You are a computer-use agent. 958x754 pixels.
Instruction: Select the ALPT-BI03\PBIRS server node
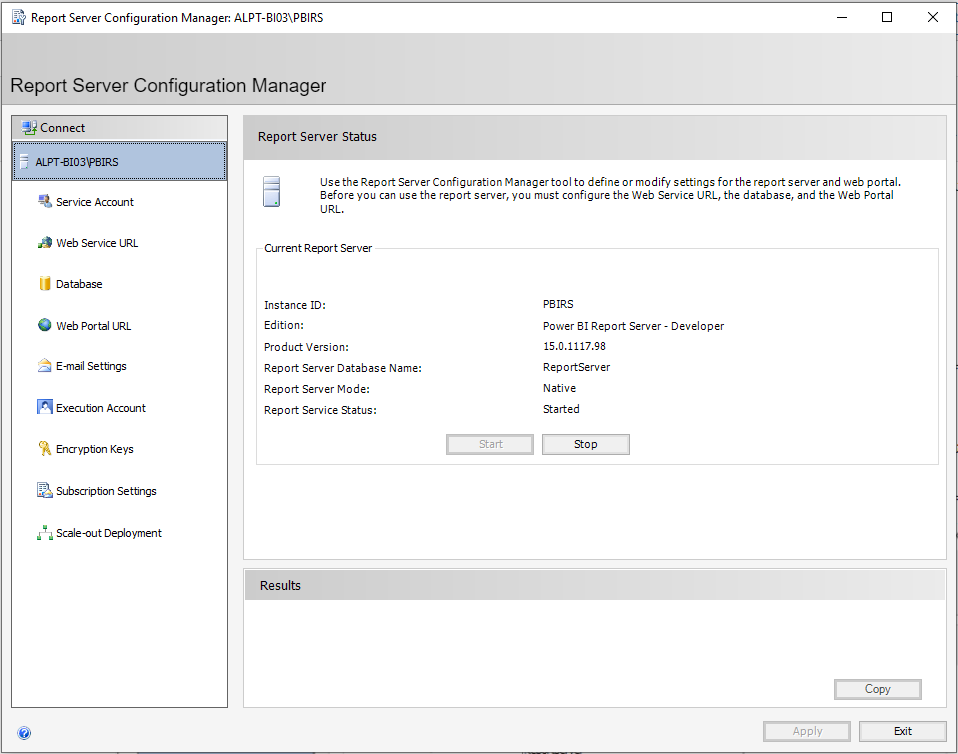point(119,161)
